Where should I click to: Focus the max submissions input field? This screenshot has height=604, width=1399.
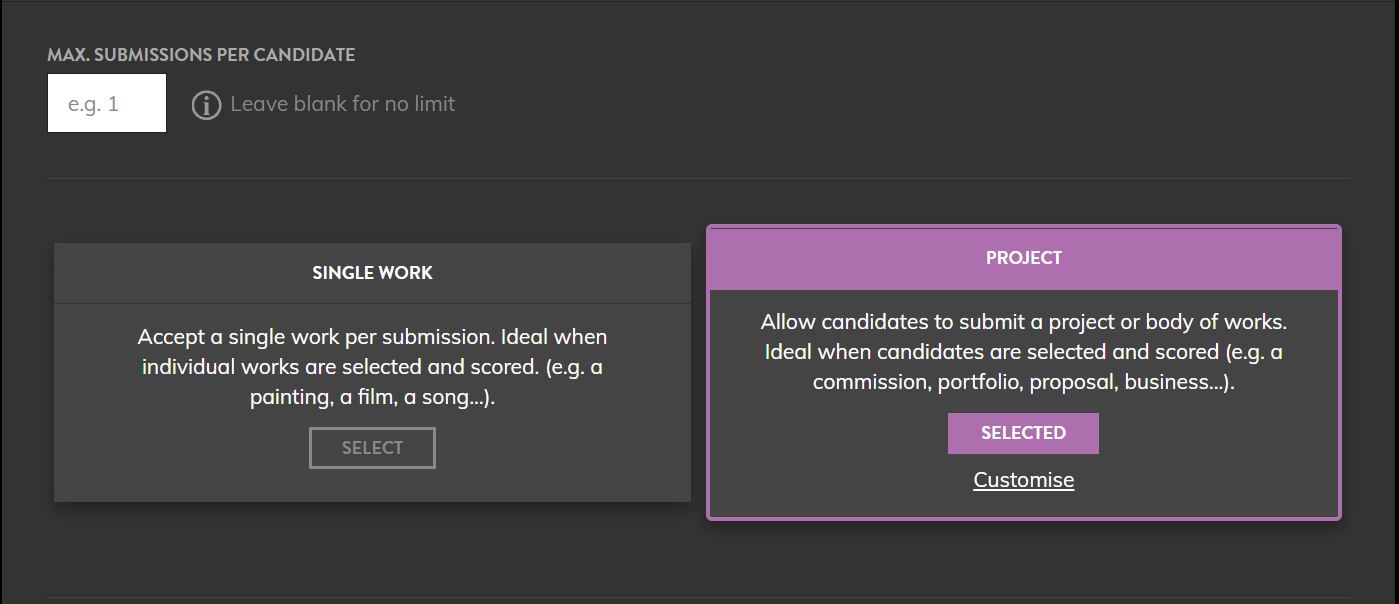click(x=107, y=103)
